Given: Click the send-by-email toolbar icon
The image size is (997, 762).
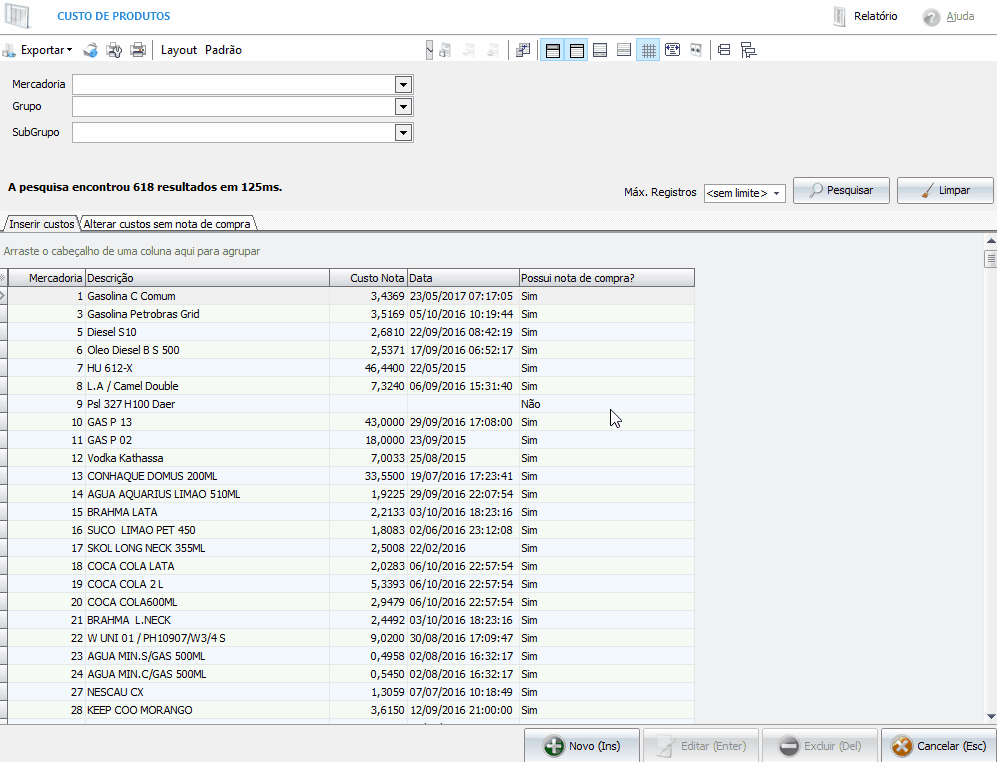Looking at the screenshot, I should tap(90, 50).
